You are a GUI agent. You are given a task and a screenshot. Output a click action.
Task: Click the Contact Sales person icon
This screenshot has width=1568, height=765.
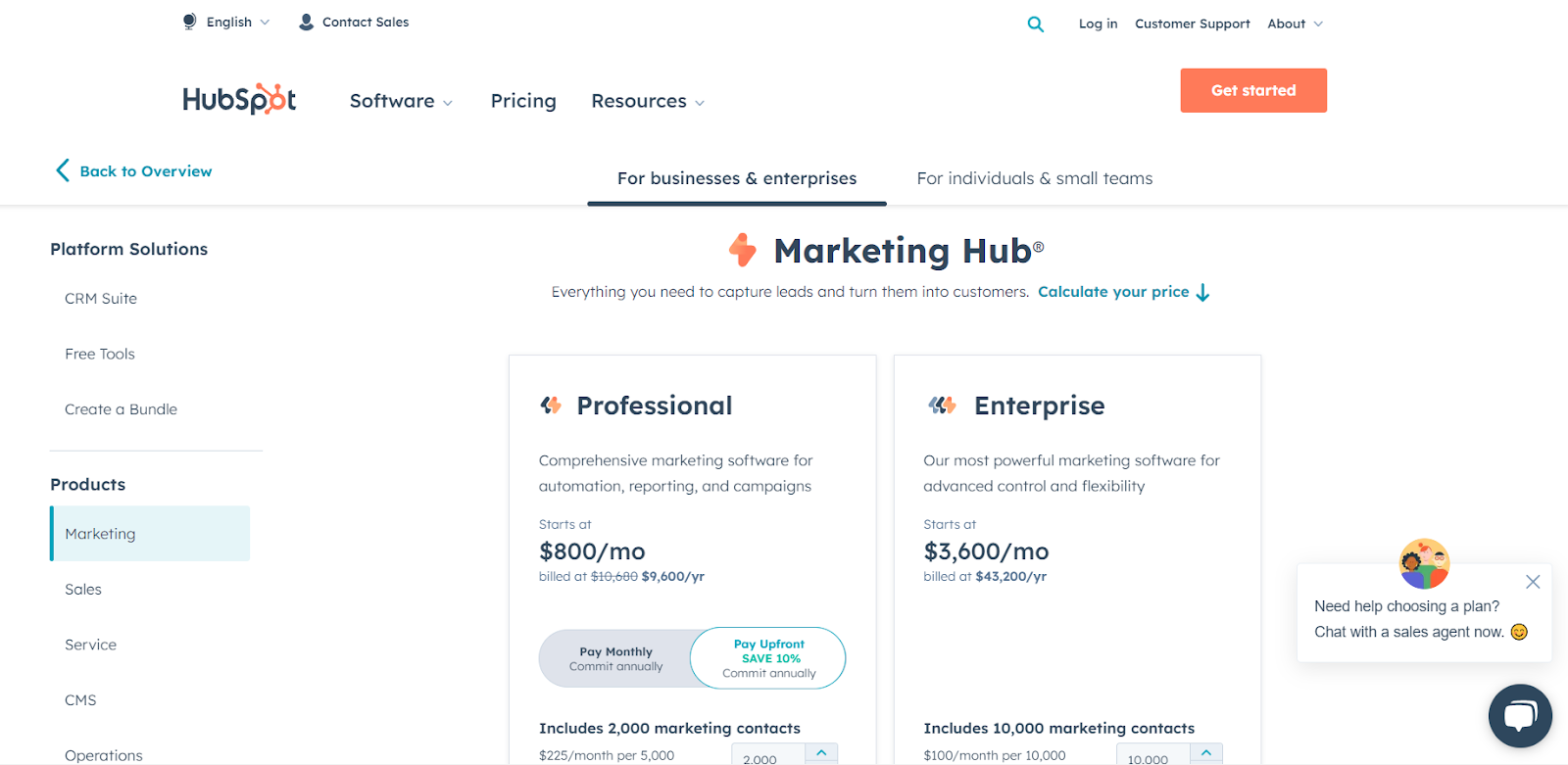(306, 22)
